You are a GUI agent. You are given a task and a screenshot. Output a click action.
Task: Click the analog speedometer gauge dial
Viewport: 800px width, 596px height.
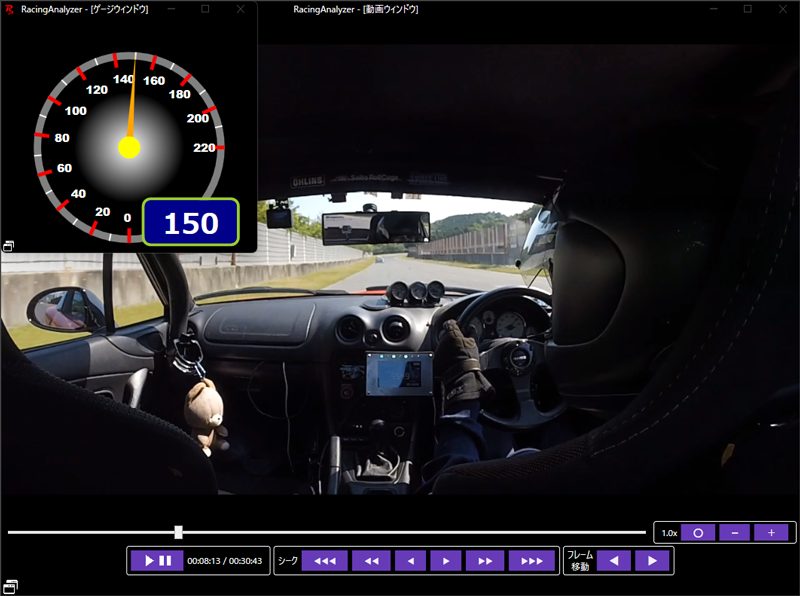129,147
